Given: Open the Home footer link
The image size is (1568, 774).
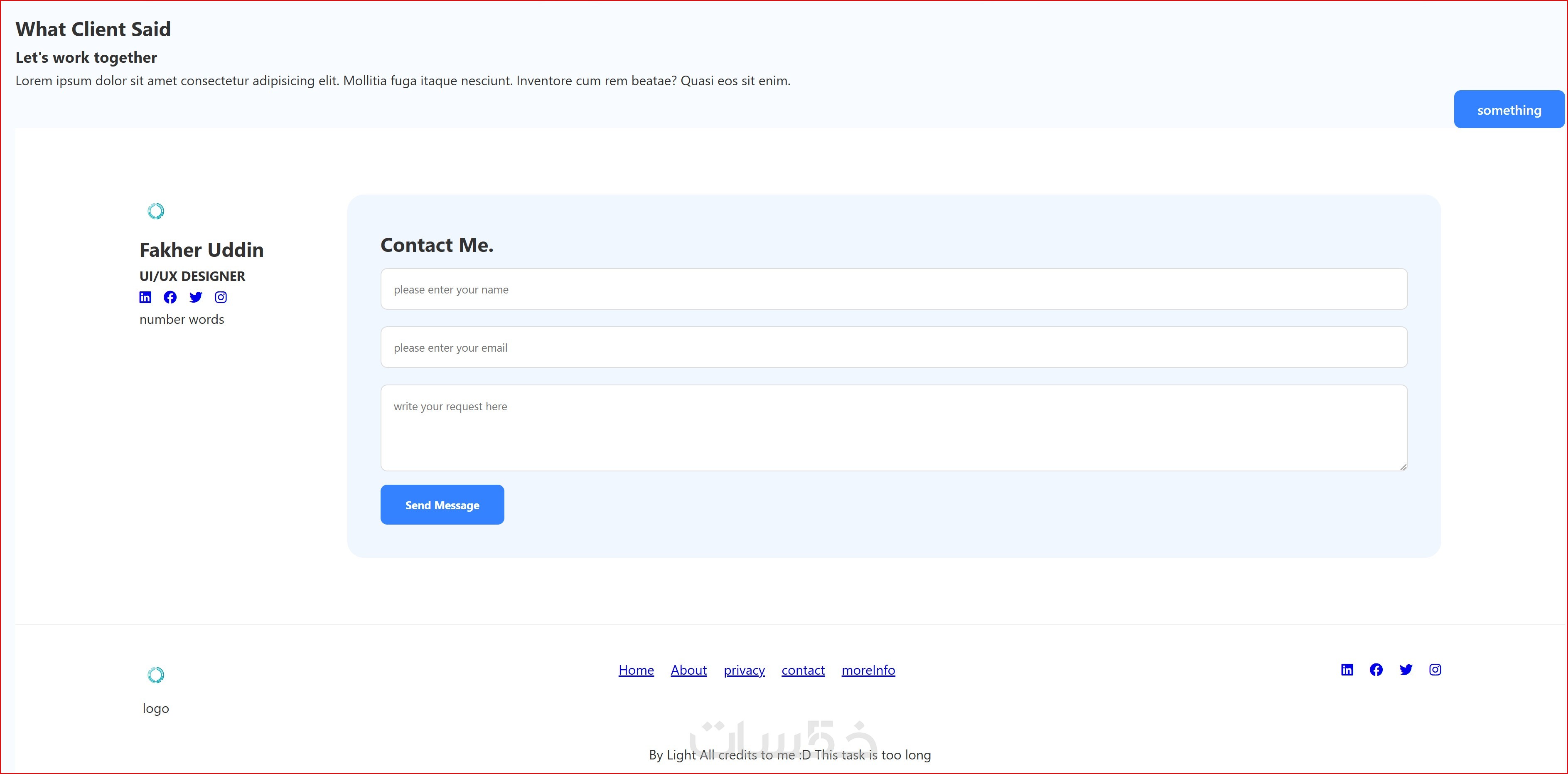Looking at the screenshot, I should pyautogui.click(x=636, y=670).
